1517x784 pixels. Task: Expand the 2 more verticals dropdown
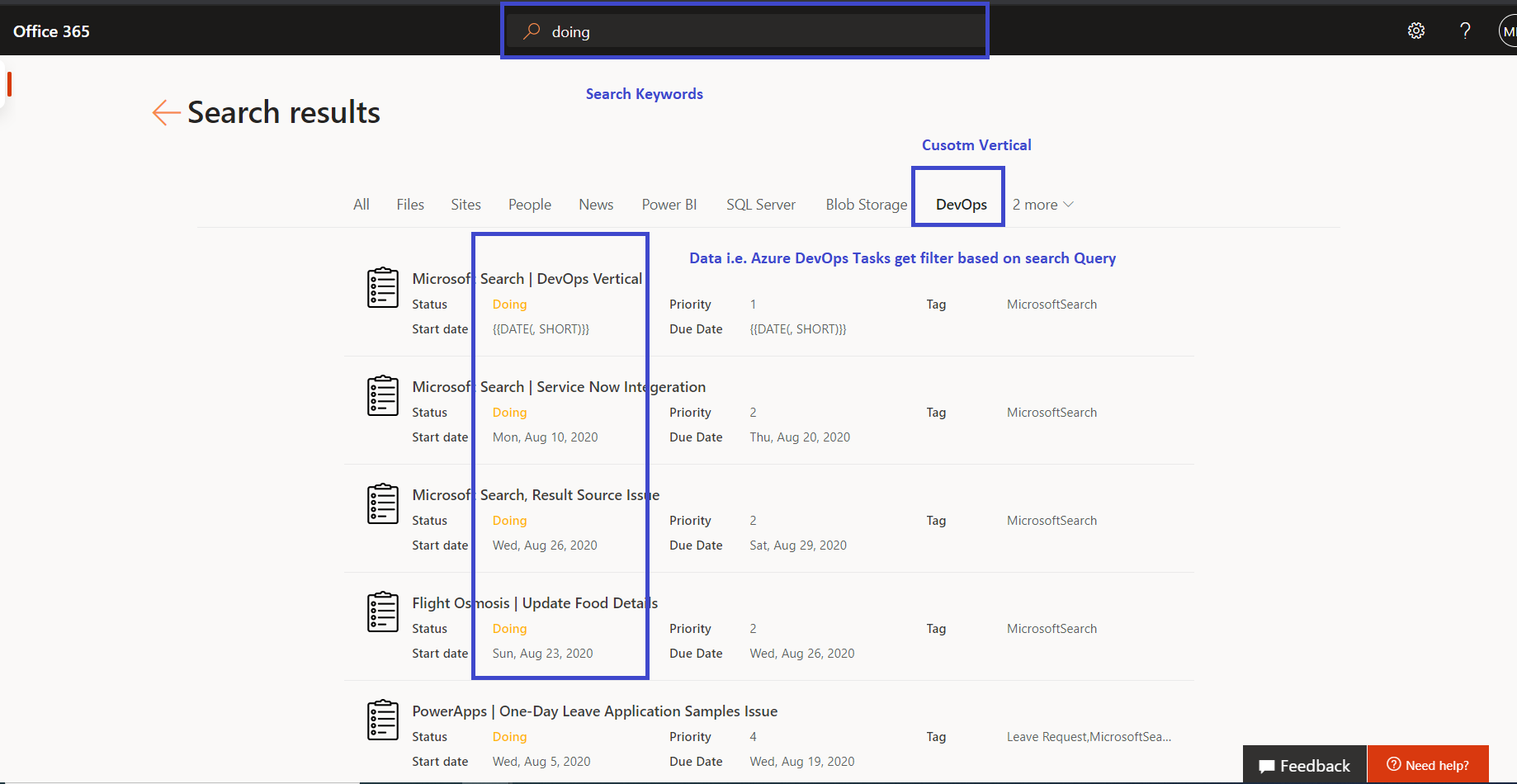1042,204
